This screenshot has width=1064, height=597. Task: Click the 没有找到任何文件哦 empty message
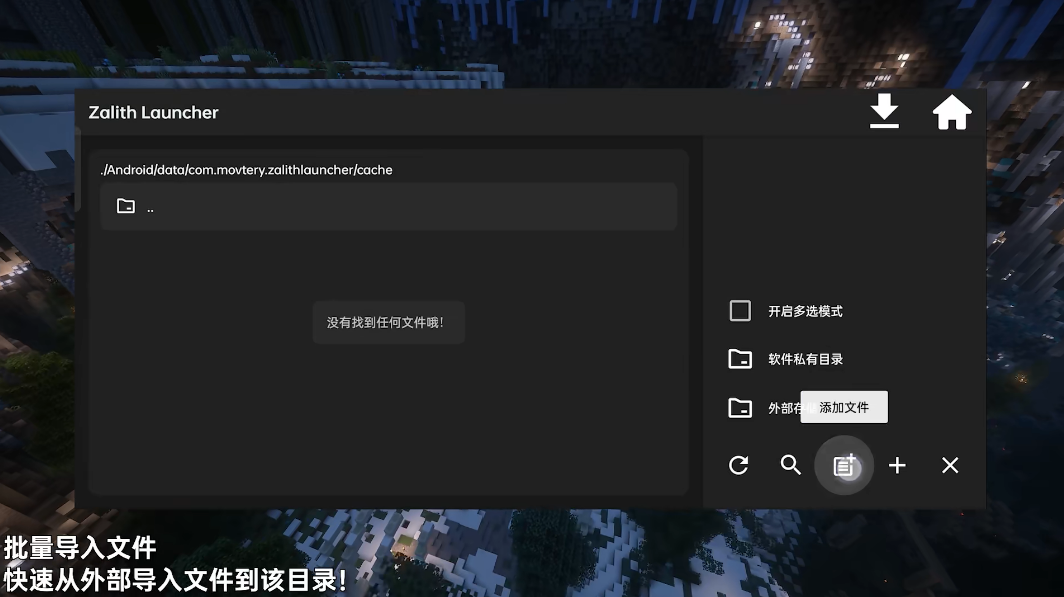pos(388,321)
